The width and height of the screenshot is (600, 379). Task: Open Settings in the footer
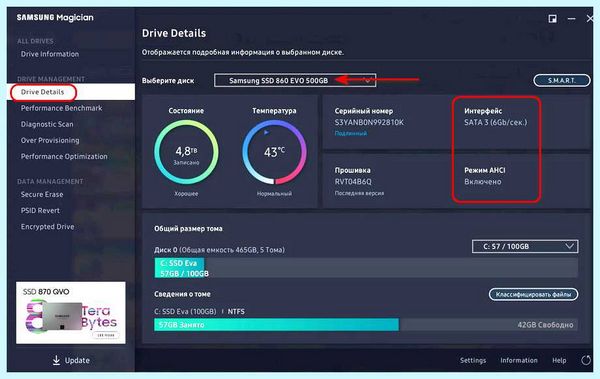tap(473, 361)
